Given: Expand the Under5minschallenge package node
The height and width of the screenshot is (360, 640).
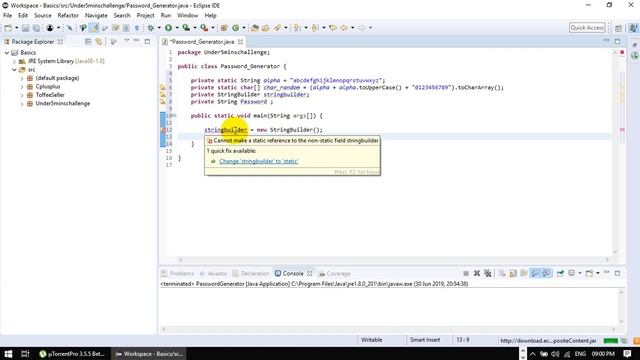Looking at the screenshot, I should point(22,104).
